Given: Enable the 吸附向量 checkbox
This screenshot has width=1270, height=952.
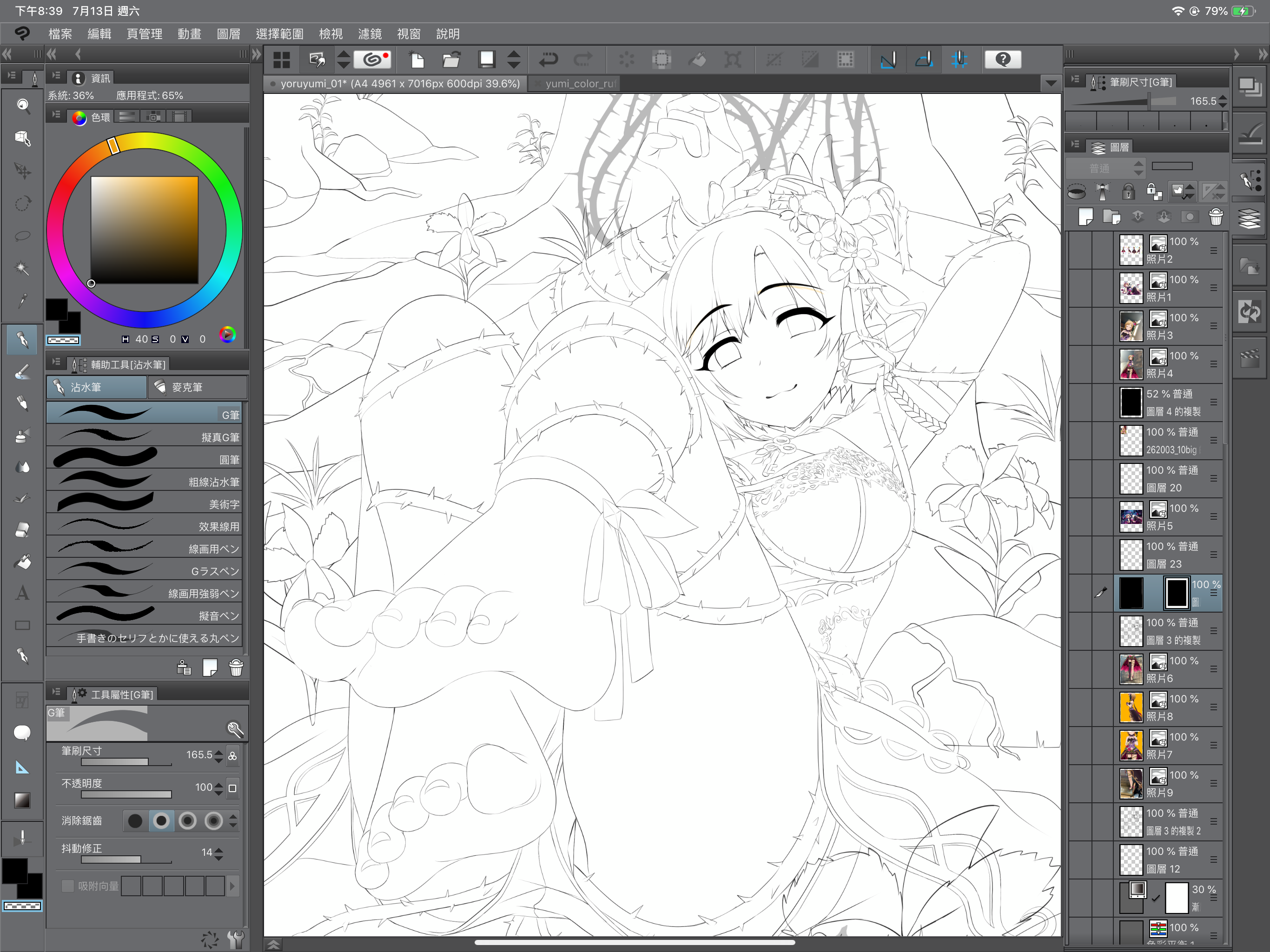Looking at the screenshot, I should tap(68, 886).
